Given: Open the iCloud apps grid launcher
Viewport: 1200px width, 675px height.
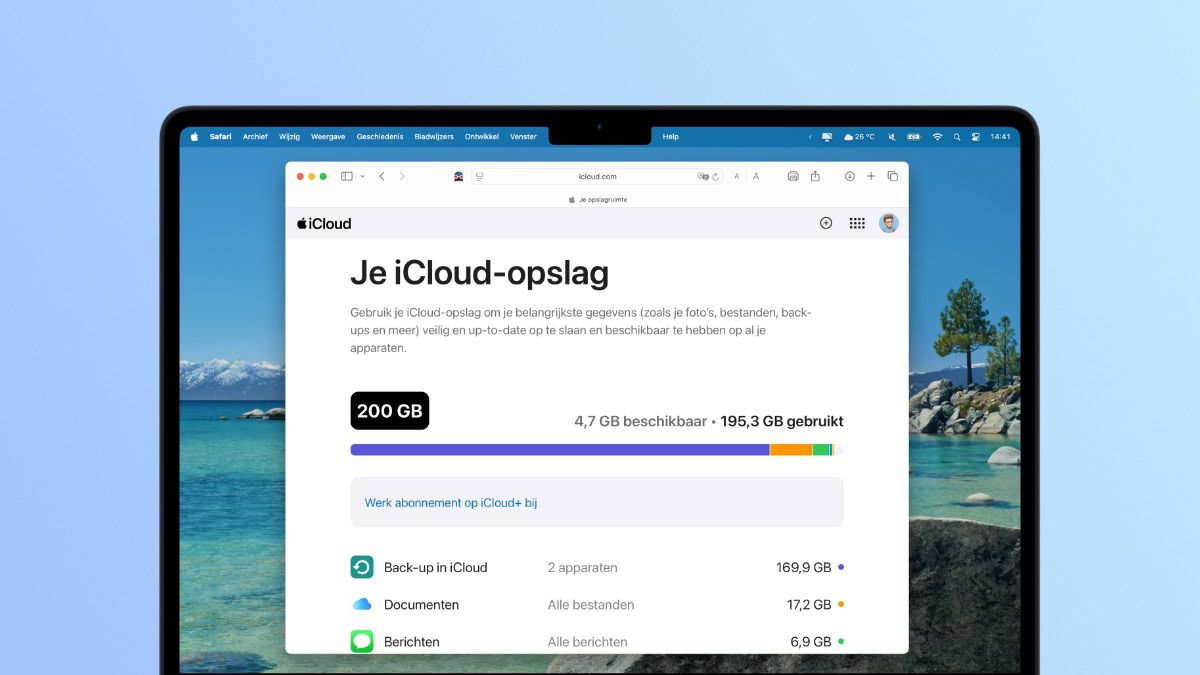Looking at the screenshot, I should point(857,223).
